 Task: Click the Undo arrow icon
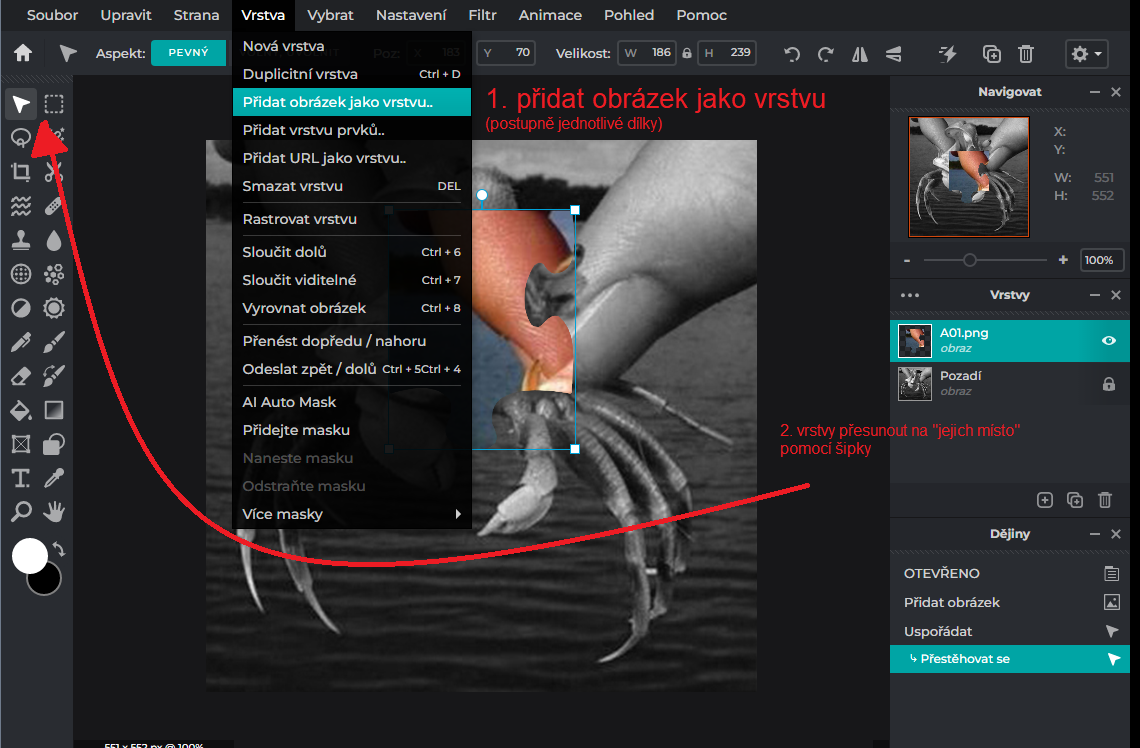(x=792, y=54)
